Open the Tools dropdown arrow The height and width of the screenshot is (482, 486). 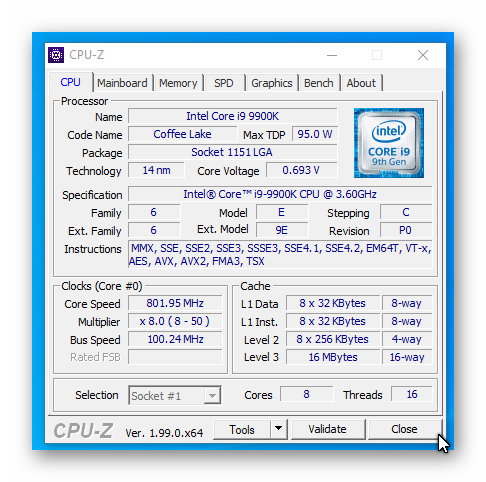pyautogui.click(x=278, y=429)
